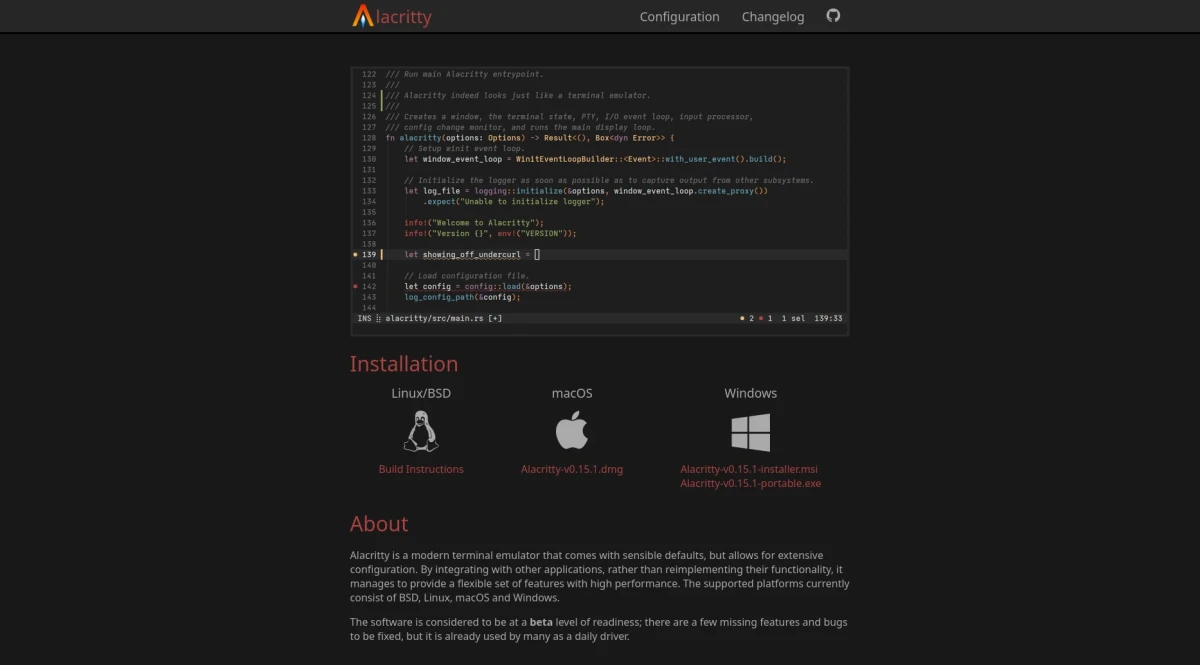Click the Linux/BSD platform label
The width and height of the screenshot is (1200, 665).
(421, 393)
